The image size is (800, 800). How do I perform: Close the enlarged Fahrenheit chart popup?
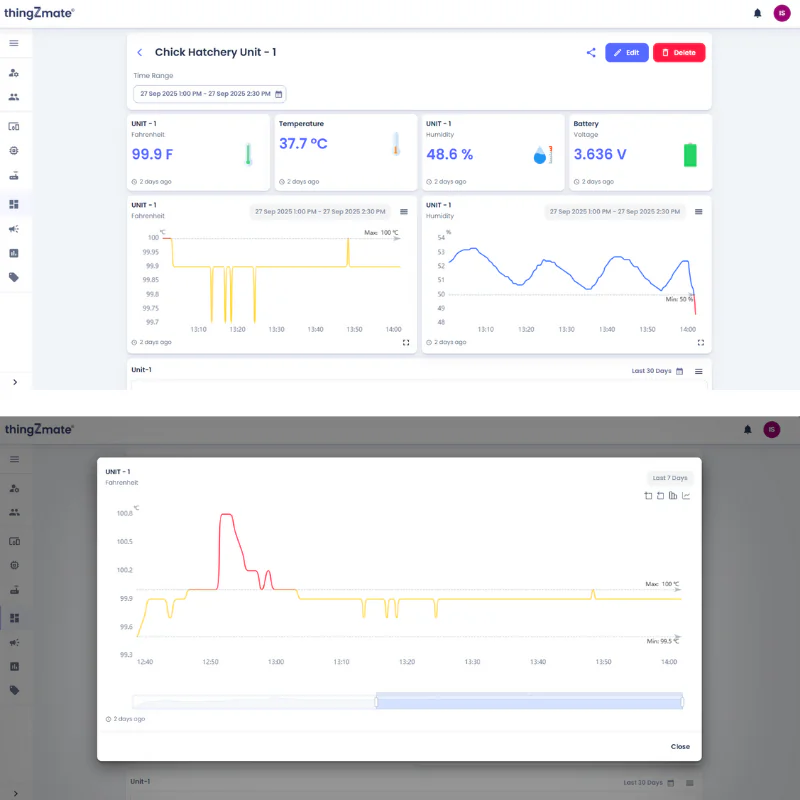[680, 746]
